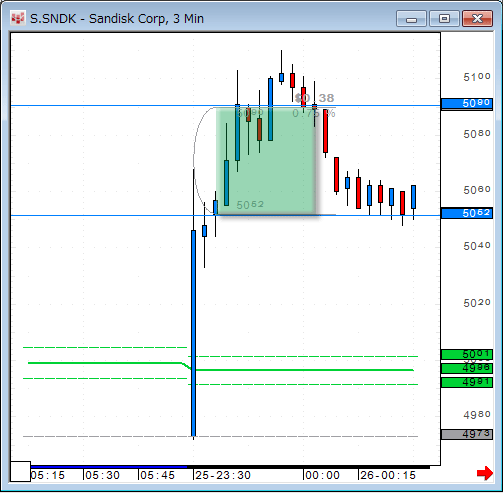Click the $0.38 measurement value

click(315, 98)
